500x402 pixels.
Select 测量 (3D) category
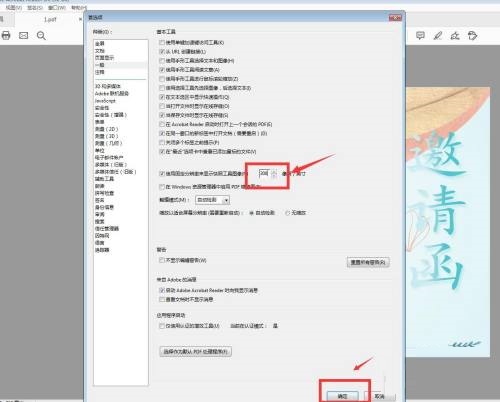pos(107,136)
